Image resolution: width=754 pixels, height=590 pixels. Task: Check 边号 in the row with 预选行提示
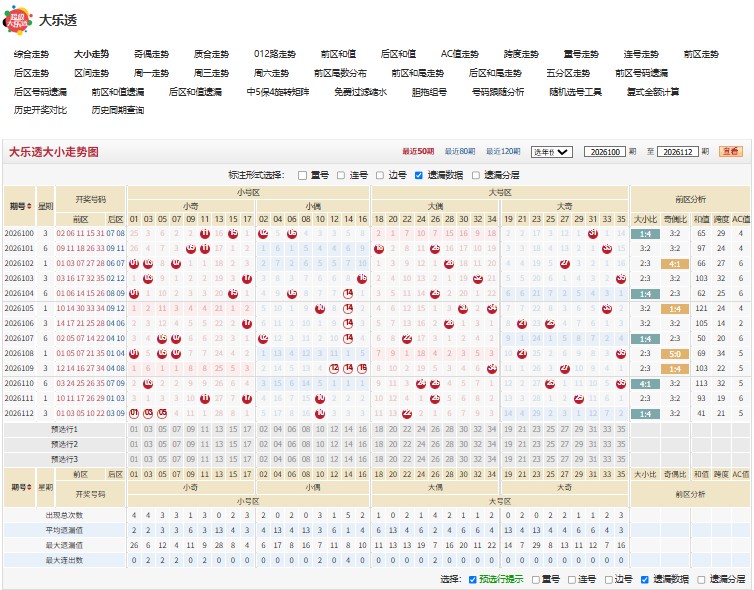point(608,579)
